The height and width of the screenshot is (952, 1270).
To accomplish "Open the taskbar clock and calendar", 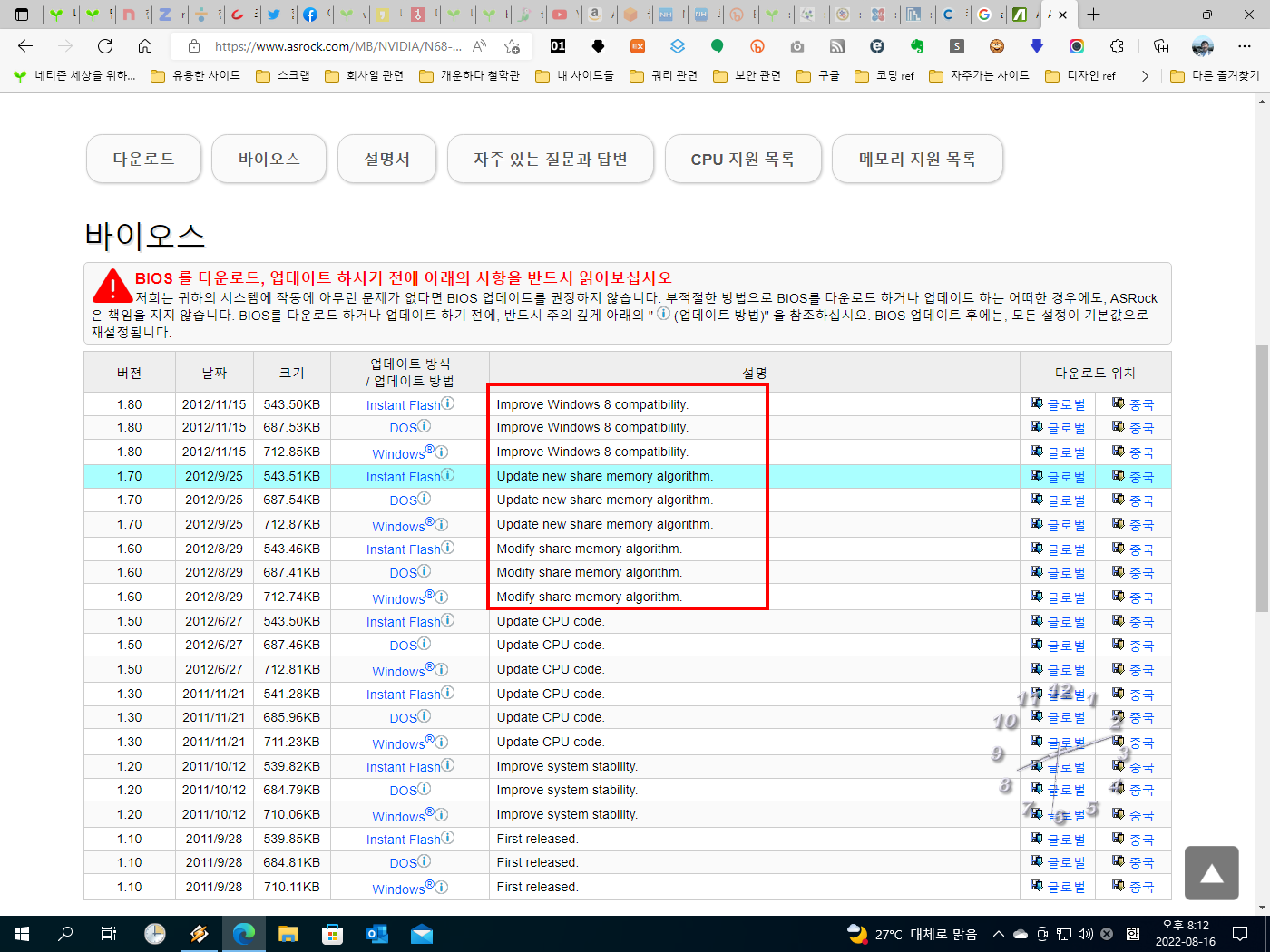I will click(x=1186, y=934).
